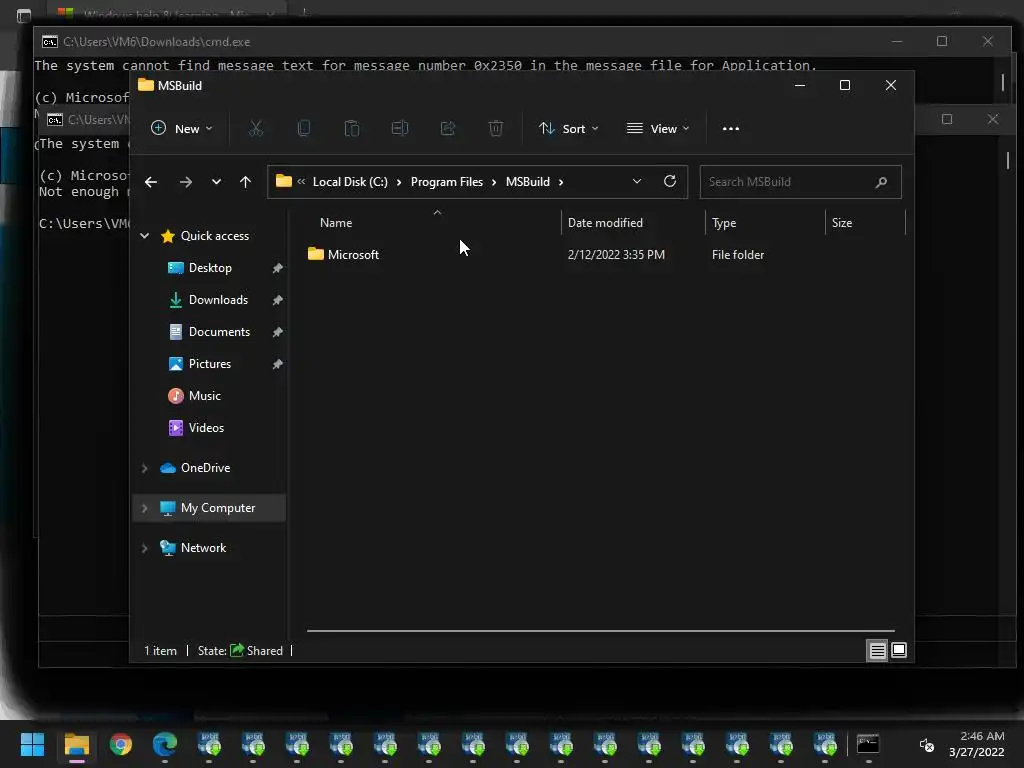Click the Rename icon in the toolbar
The image size is (1024, 768).
(400, 129)
